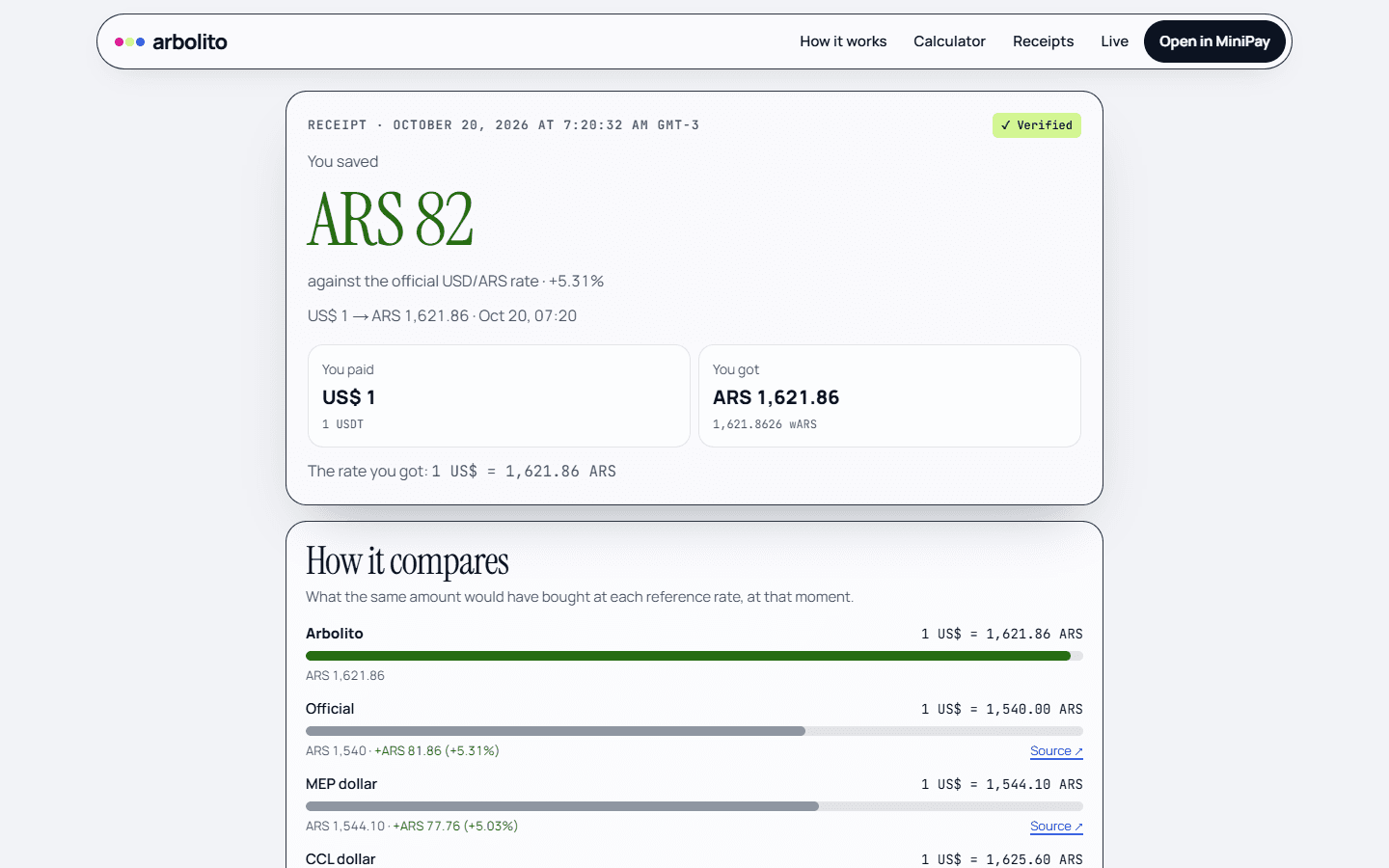
Task: Click the '1 USDT' amount
Action: 342,424
